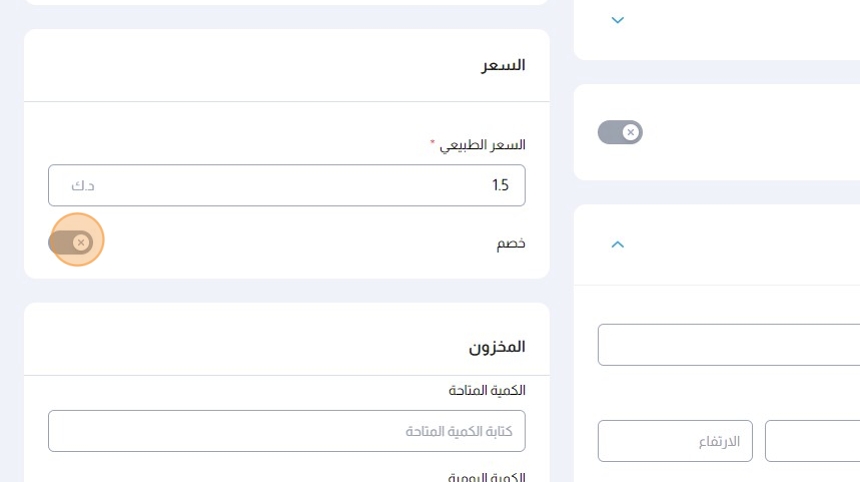Click the partially visible field right of الارتفاع
Image resolution: width=860 pixels, height=482 pixels.
[x=812, y=441]
